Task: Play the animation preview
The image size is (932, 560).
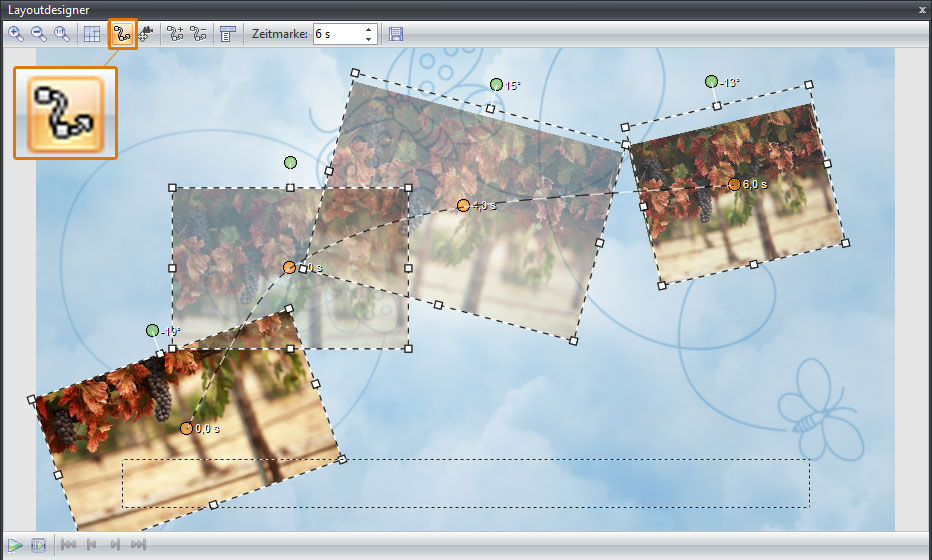Action: (16, 545)
